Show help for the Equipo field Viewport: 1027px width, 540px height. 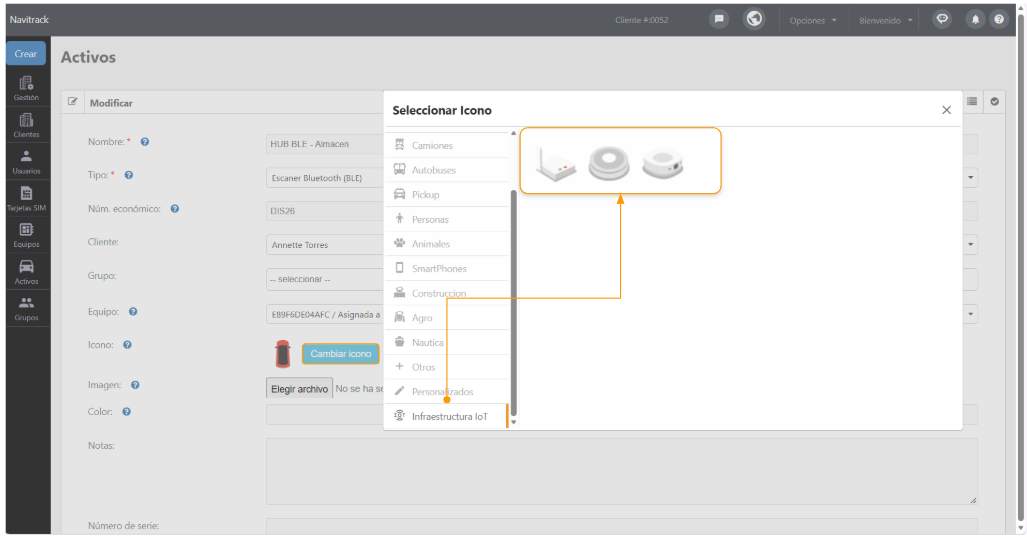tap(133, 312)
